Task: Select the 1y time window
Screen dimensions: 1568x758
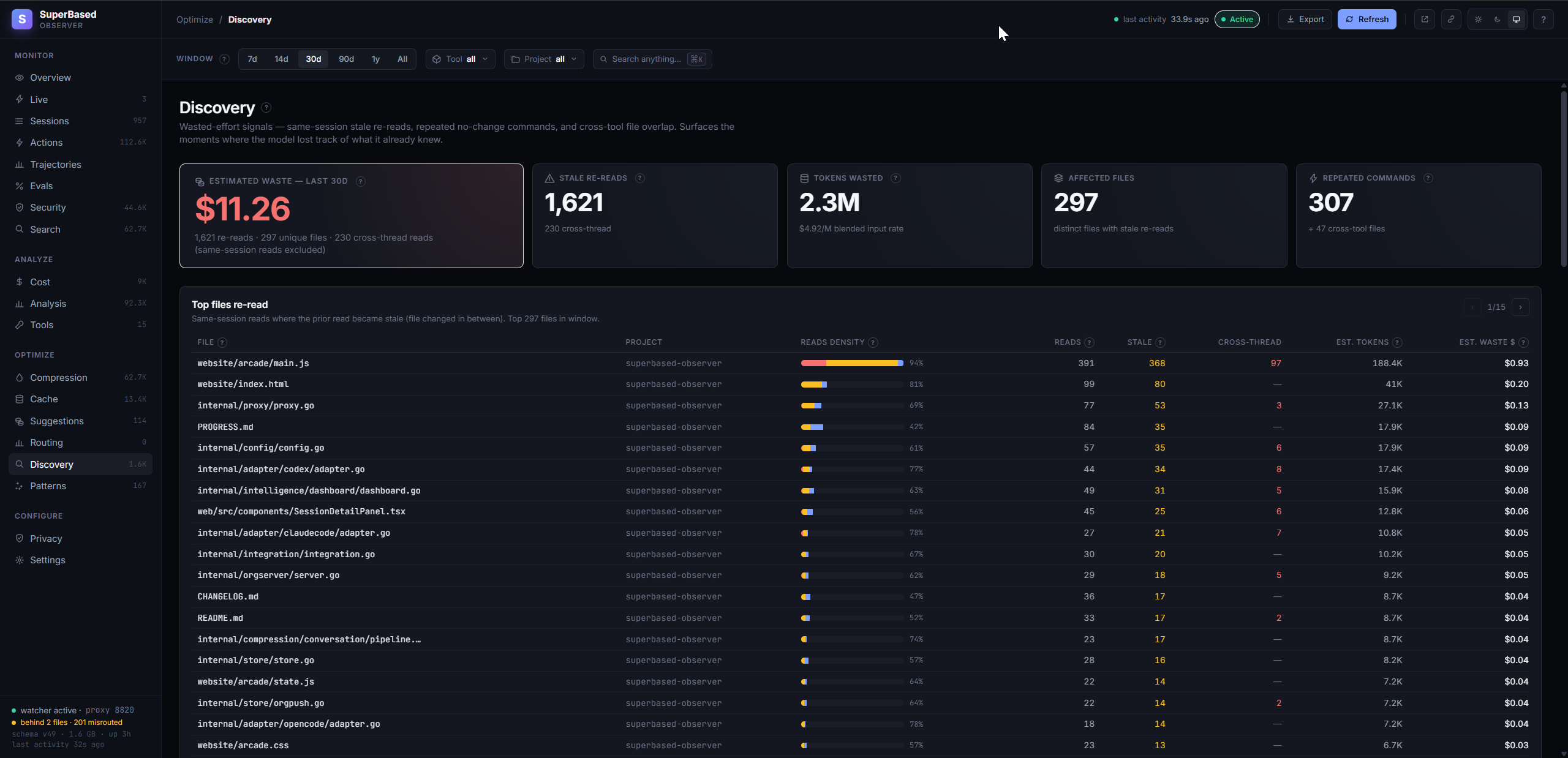Action: (375, 59)
